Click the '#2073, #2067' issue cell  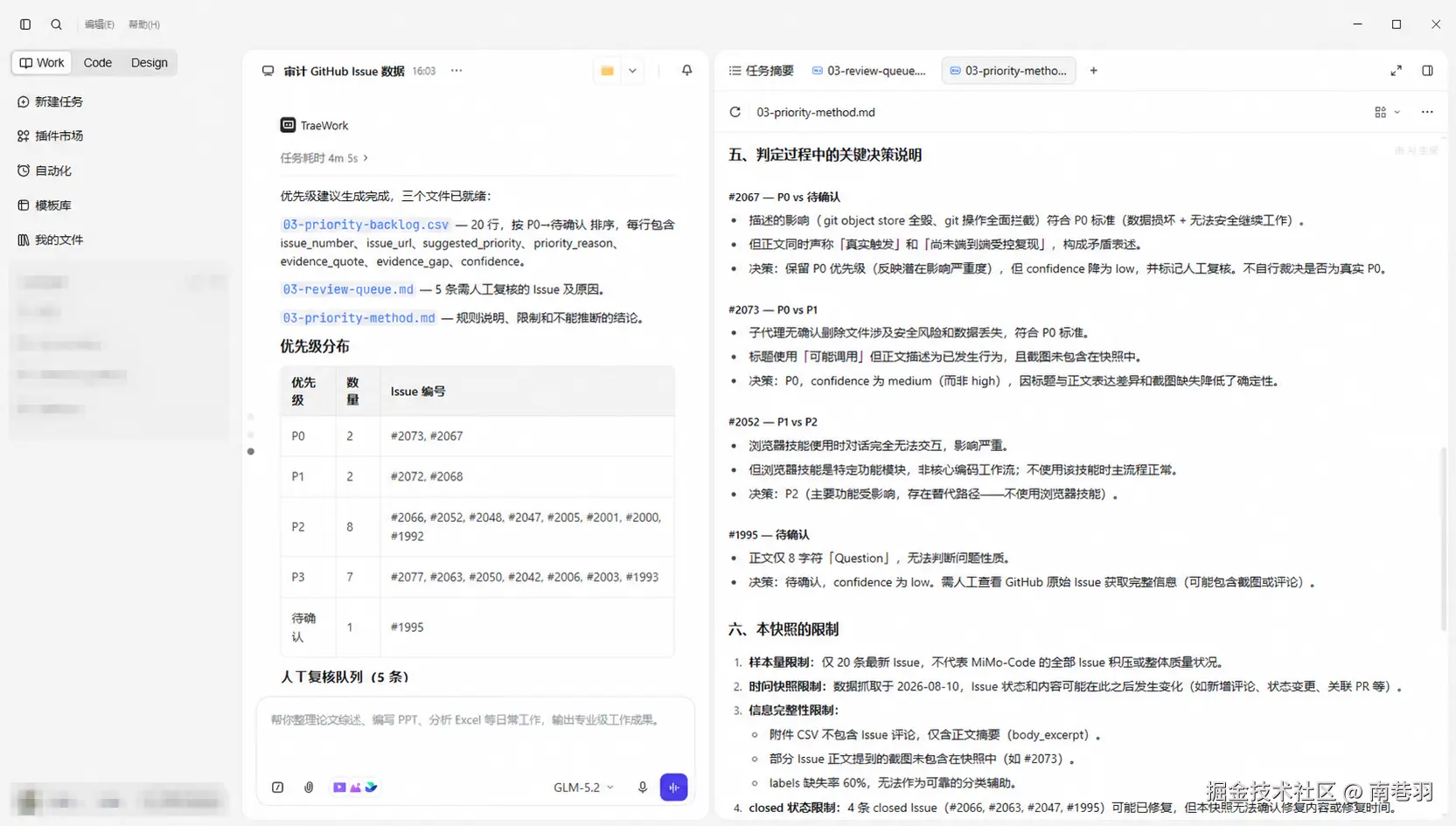[527, 436]
